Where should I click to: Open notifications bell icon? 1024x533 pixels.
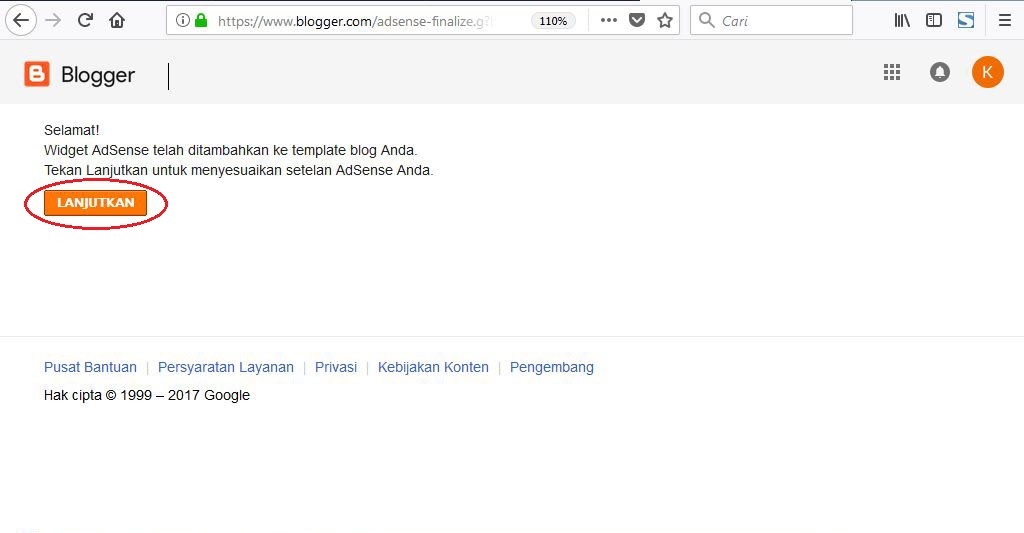939,72
